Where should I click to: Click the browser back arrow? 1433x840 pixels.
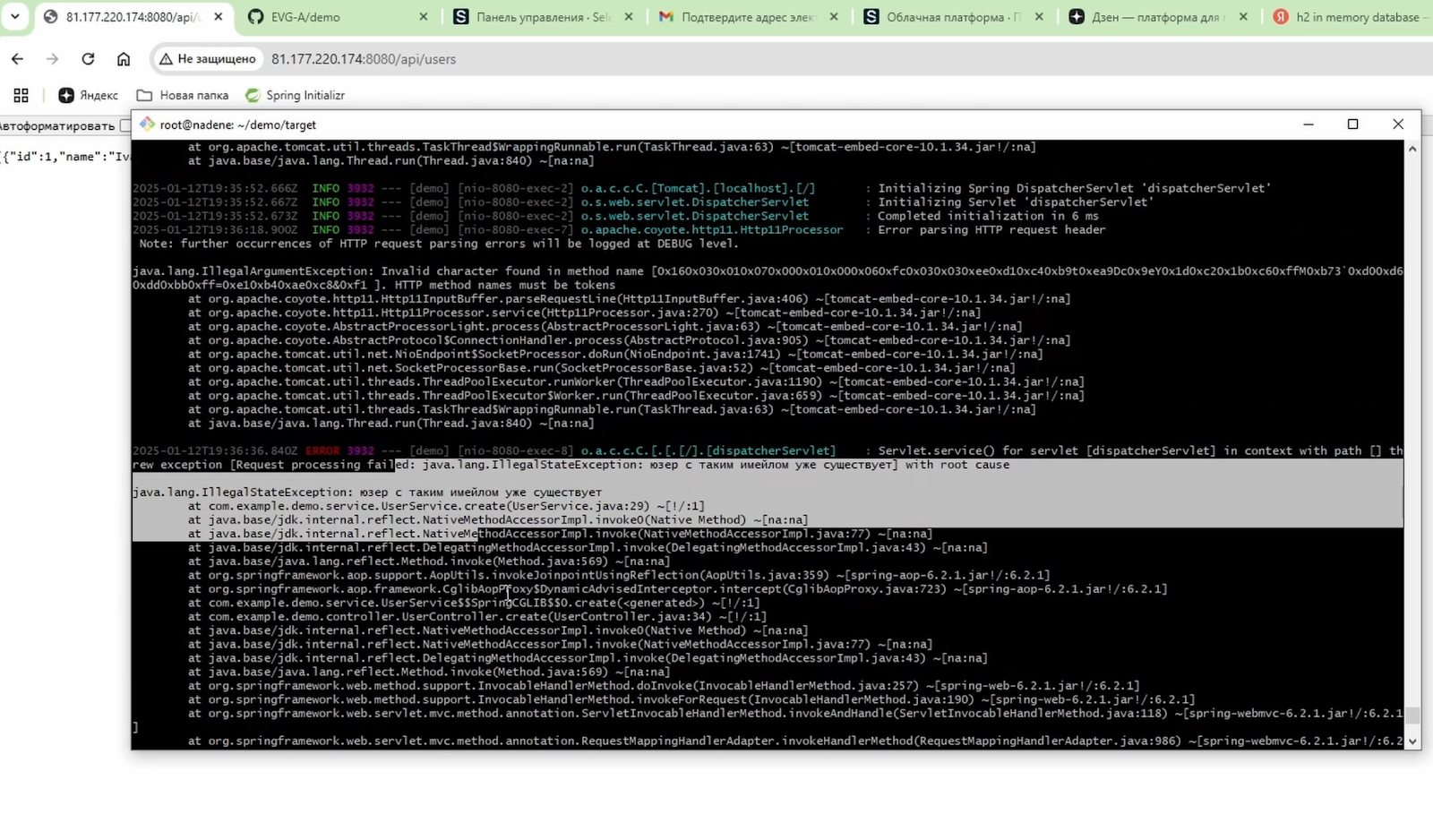(x=18, y=59)
